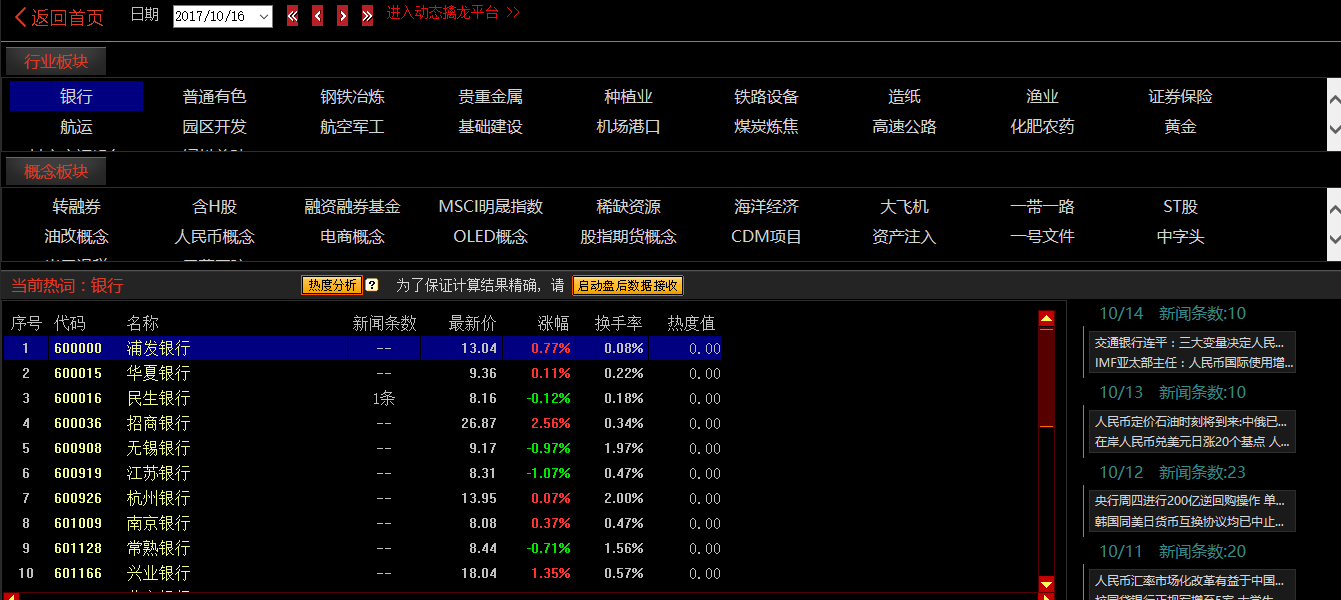Click the 返回首页 back arrow
Viewport: 1341px width, 600px height.
point(20,17)
